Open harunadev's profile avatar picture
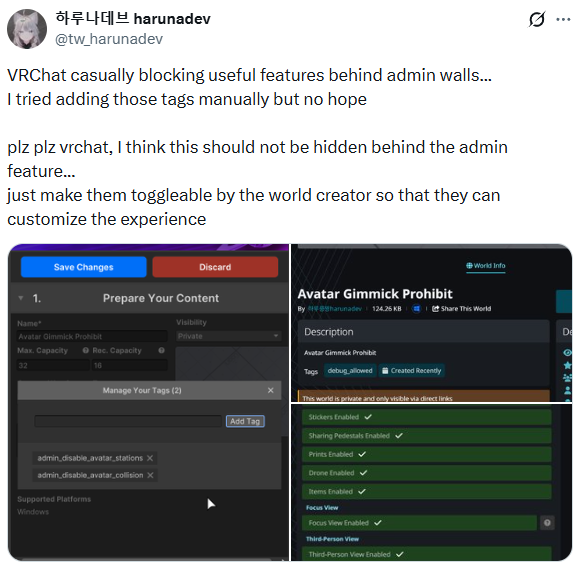Screen dimensions: 580x564 coord(27,29)
